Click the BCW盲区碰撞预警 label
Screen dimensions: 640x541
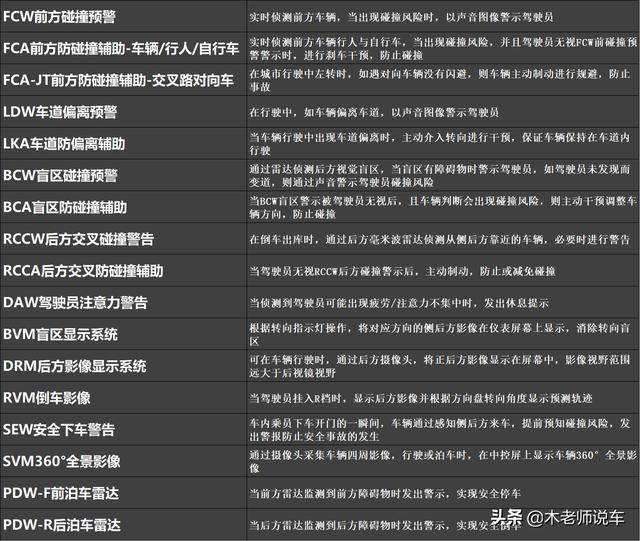tap(60, 176)
